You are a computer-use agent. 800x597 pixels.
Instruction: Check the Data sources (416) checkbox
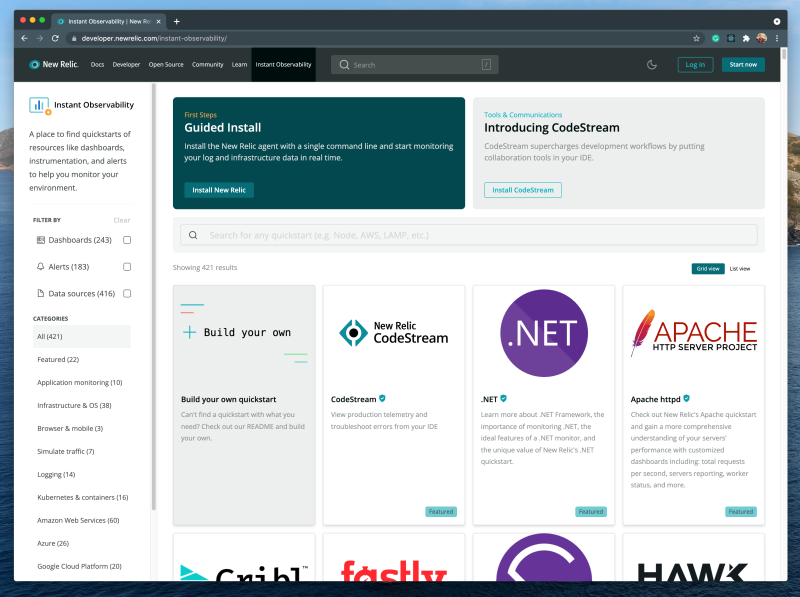[127, 293]
